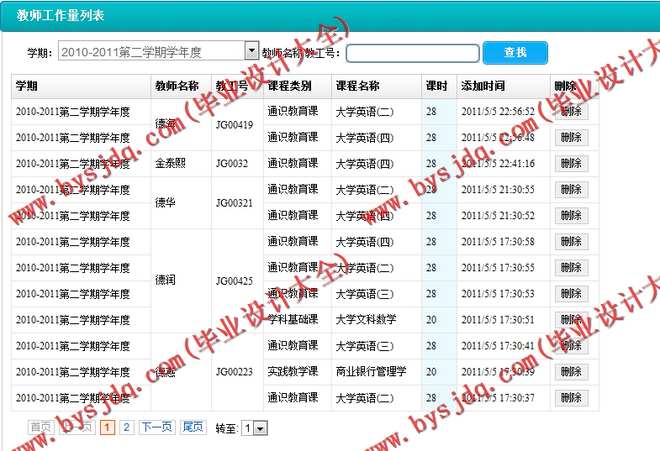This screenshot has width=660, height=451.
Task: Delete the 大学文科数学 course row
Action: [x=571, y=320]
